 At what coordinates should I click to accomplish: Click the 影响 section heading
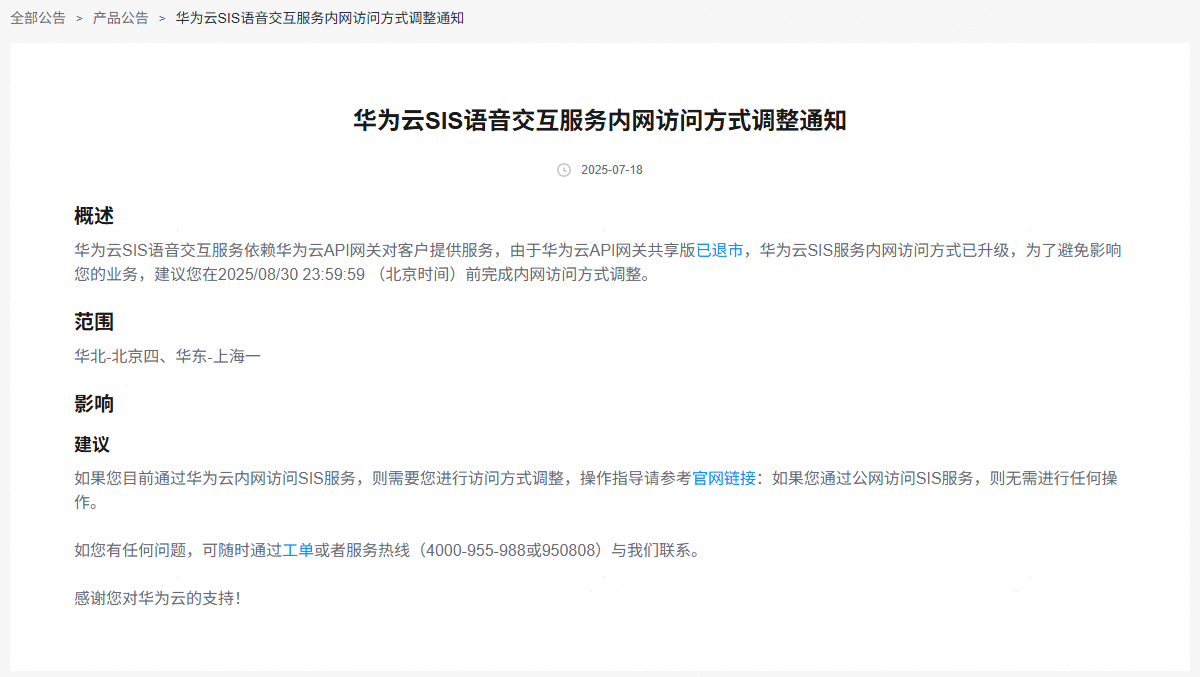point(94,404)
